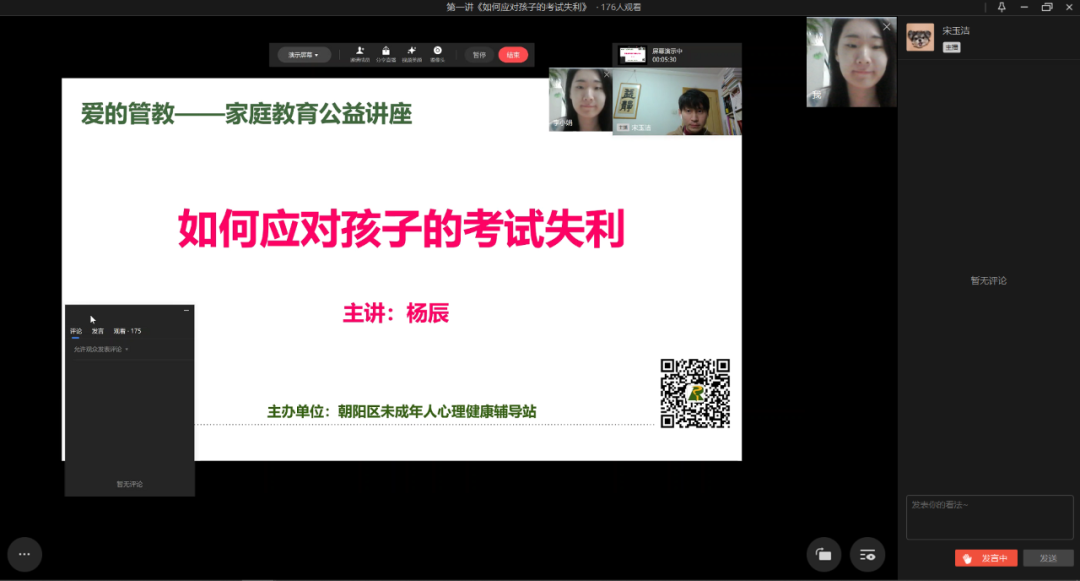The image size is (1080, 581).
Task: Toggle the comment list visibility eye icon
Action: point(867,554)
